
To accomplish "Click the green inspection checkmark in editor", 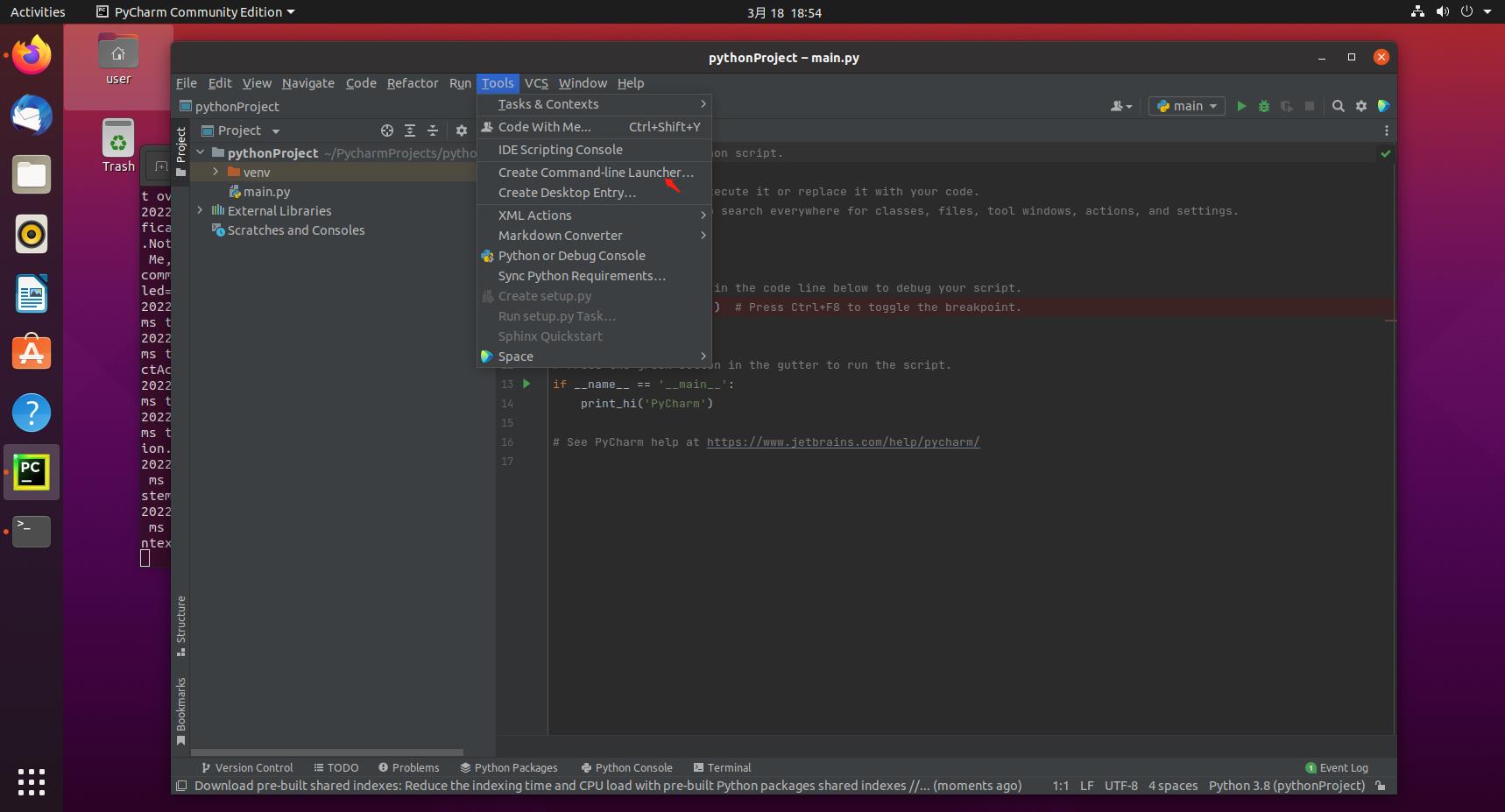I will (1386, 153).
